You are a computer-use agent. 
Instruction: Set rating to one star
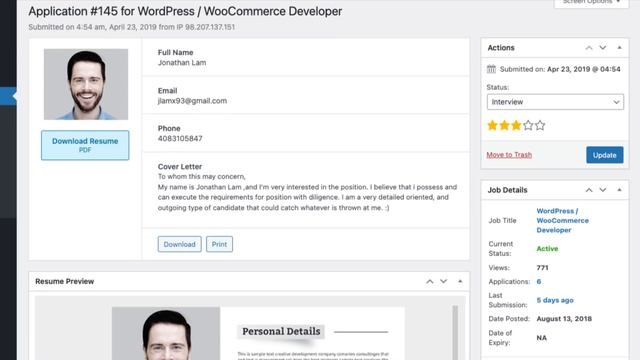[493, 125]
